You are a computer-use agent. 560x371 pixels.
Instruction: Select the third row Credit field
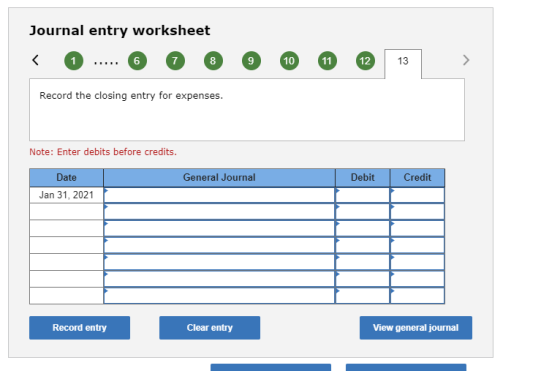click(418, 229)
